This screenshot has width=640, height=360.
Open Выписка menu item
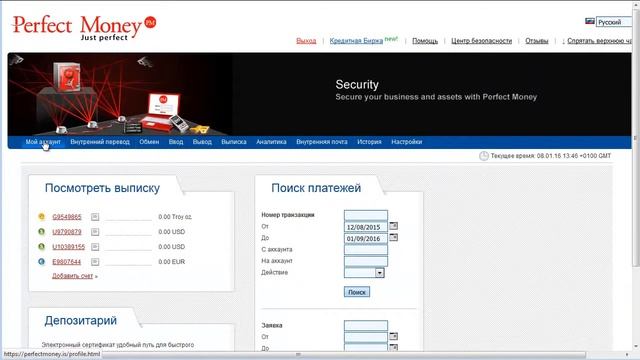[x=234, y=142]
